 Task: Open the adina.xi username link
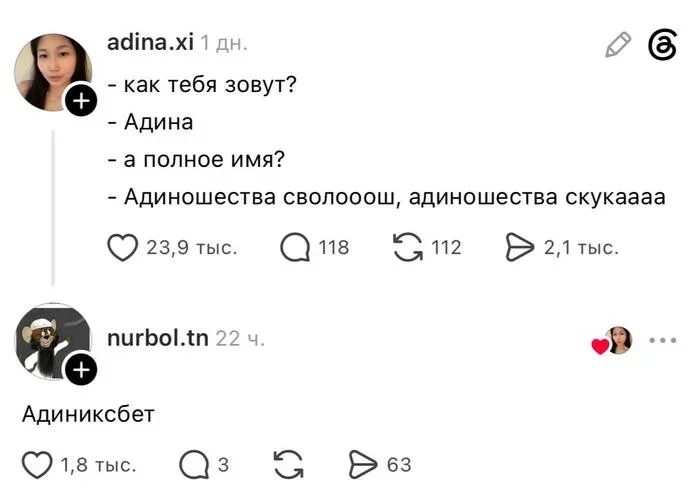click(150, 43)
